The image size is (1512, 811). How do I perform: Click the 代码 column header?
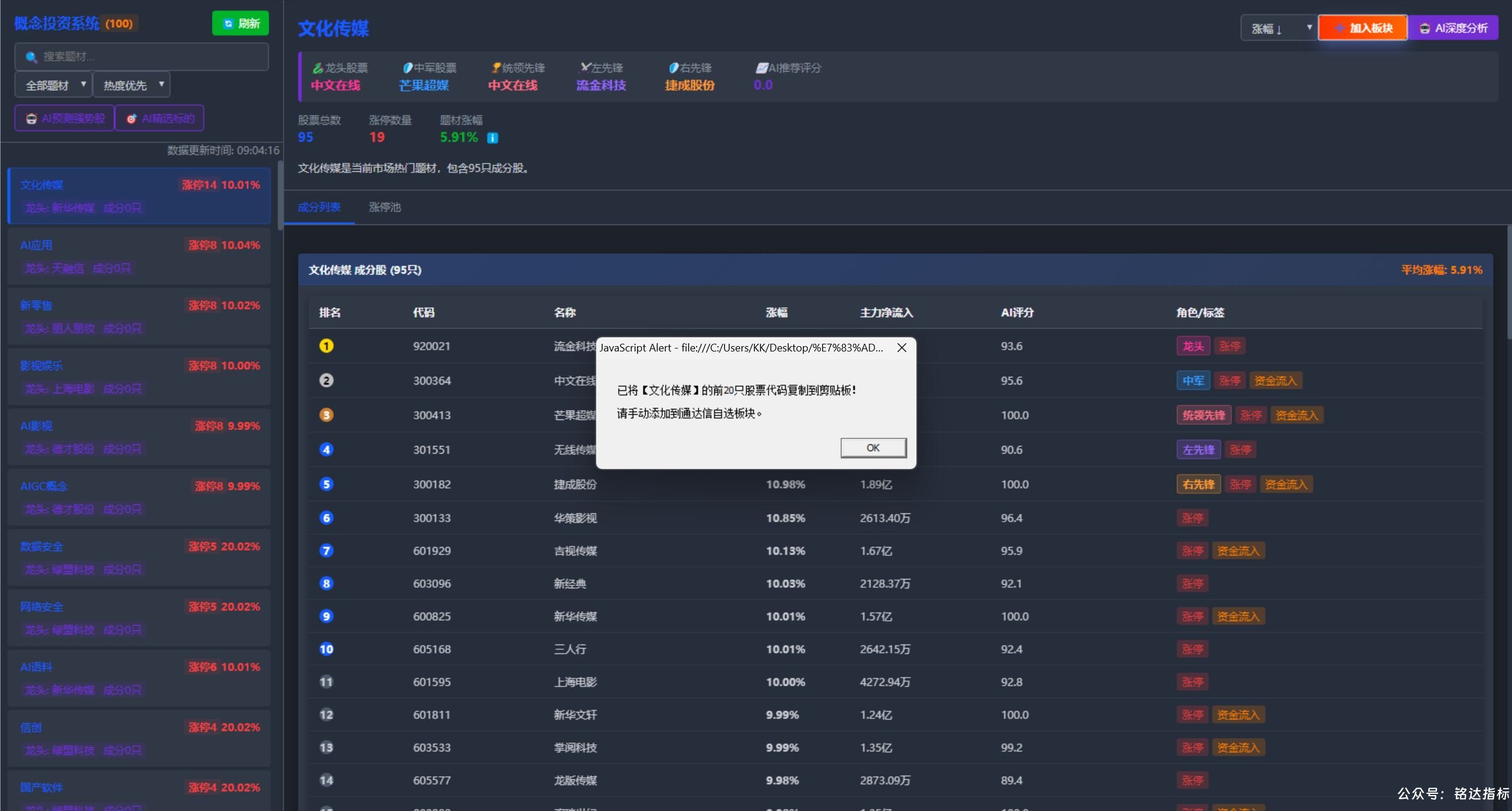[x=424, y=312]
